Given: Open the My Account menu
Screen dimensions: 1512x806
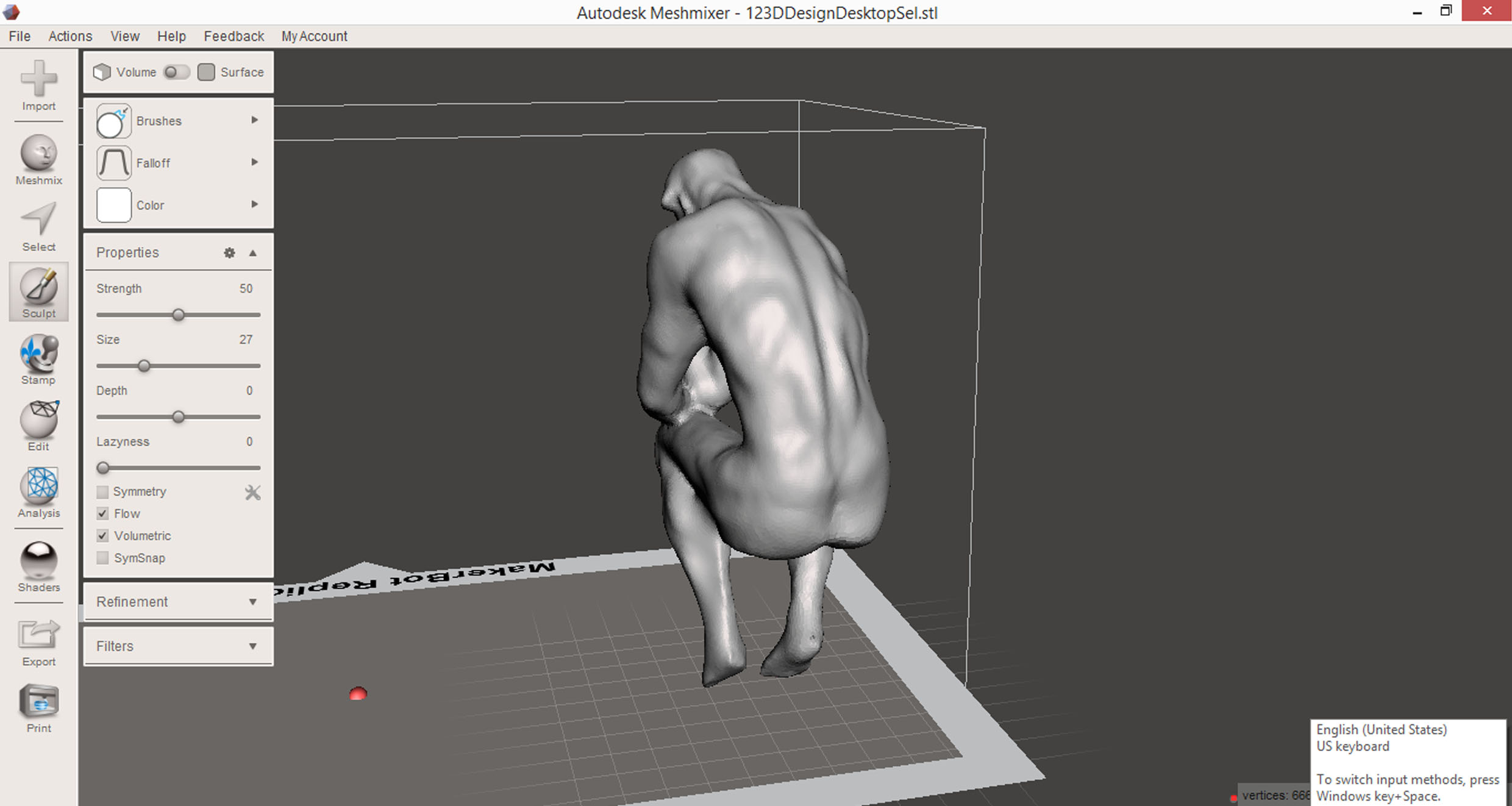Looking at the screenshot, I should coord(314,36).
